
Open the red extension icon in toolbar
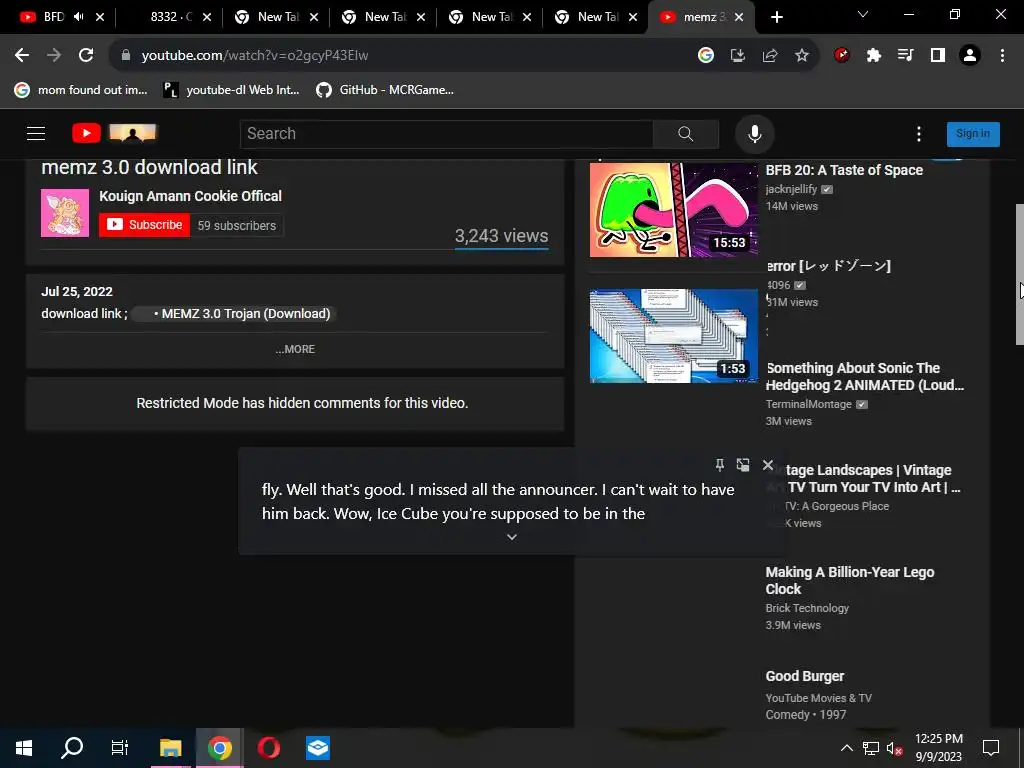pos(842,56)
